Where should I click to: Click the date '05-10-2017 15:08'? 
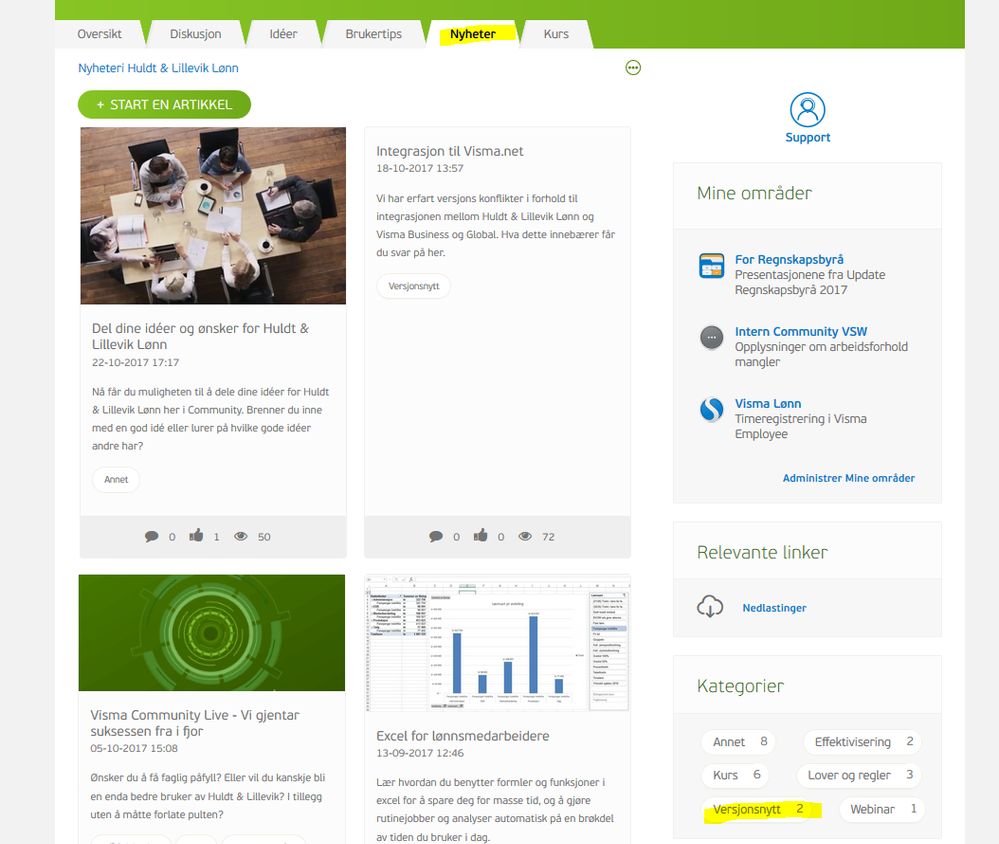134,748
